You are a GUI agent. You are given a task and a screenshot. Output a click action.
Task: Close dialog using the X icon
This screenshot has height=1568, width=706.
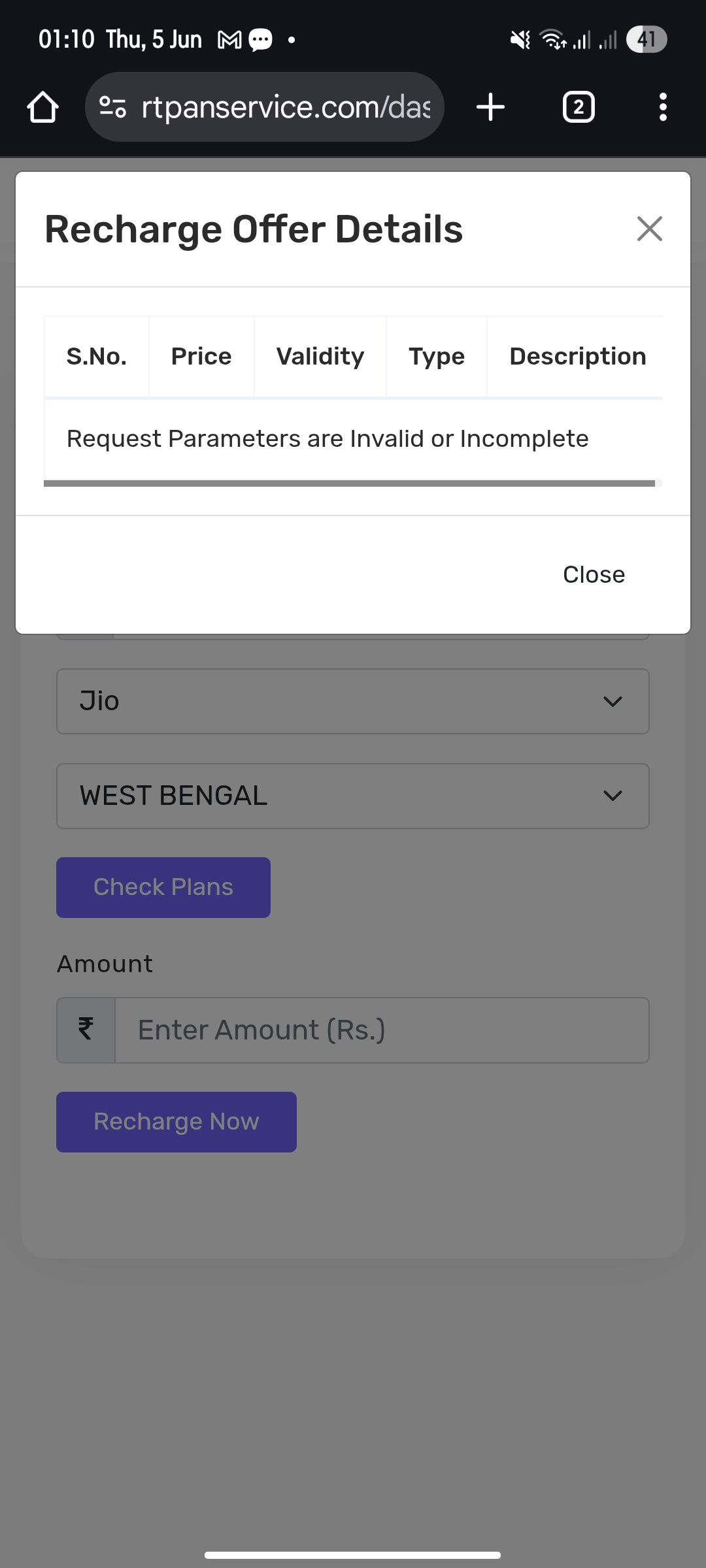click(x=649, y=229)
